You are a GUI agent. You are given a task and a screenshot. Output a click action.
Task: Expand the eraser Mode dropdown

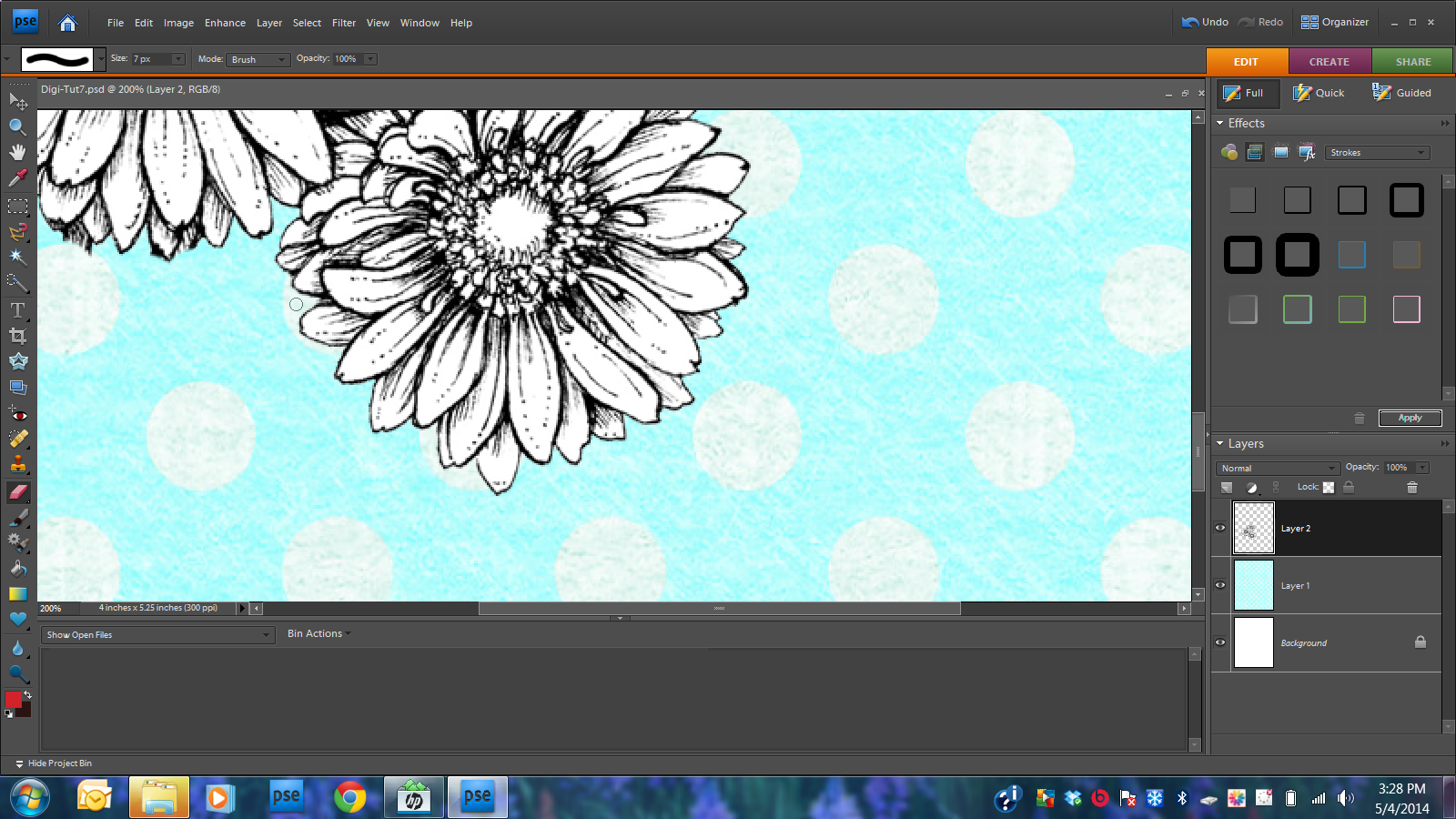click(258, 59)
